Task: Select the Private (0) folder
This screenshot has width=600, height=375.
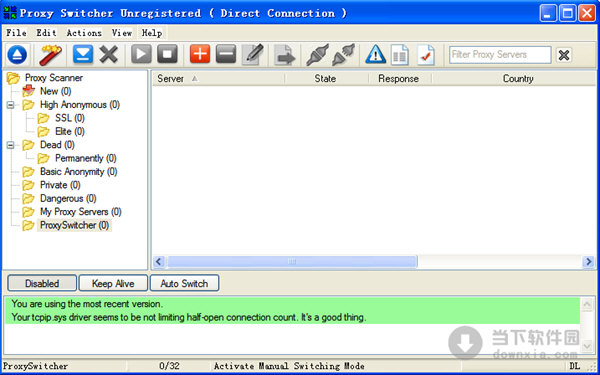Action: point(60,185)
